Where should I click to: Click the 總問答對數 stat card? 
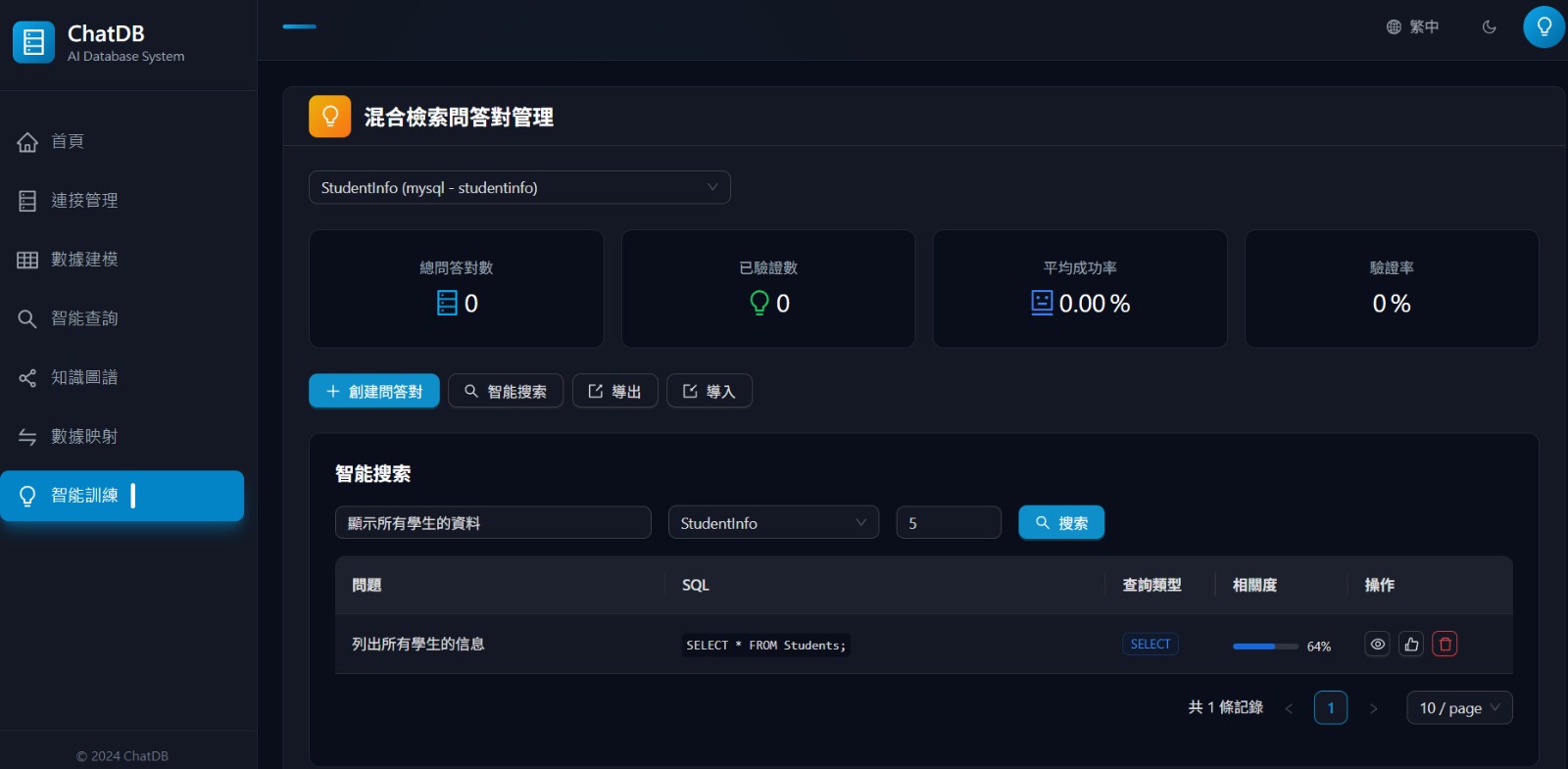[x=457, y=288]
